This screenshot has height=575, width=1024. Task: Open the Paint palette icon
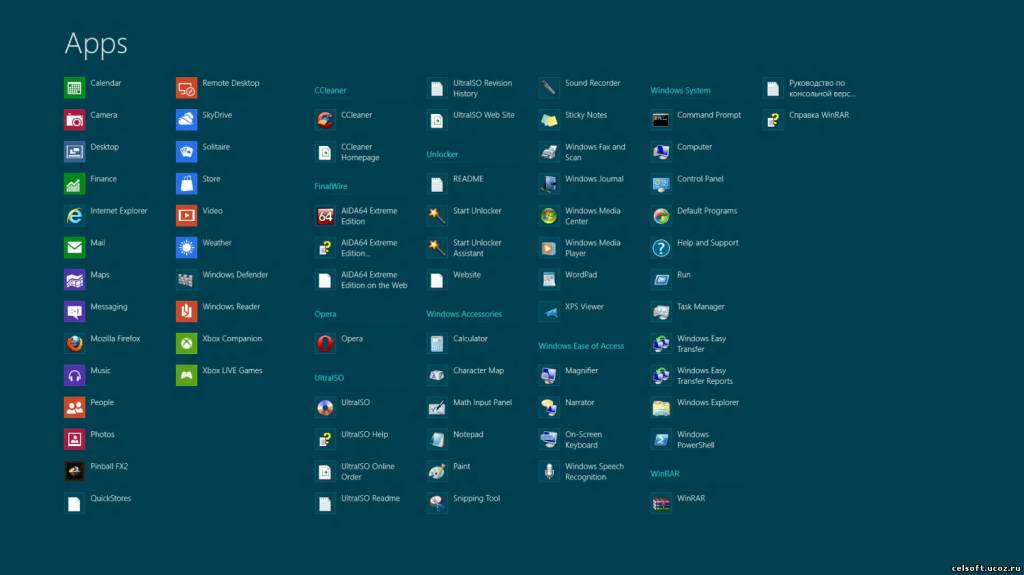(x=437, y=471)
